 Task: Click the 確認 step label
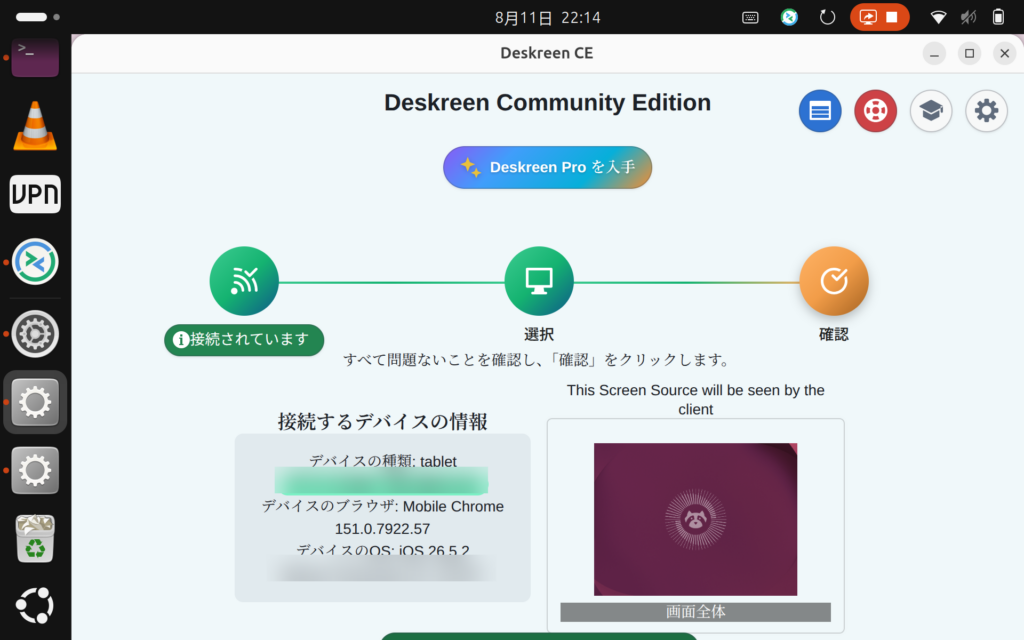point(834,334)
